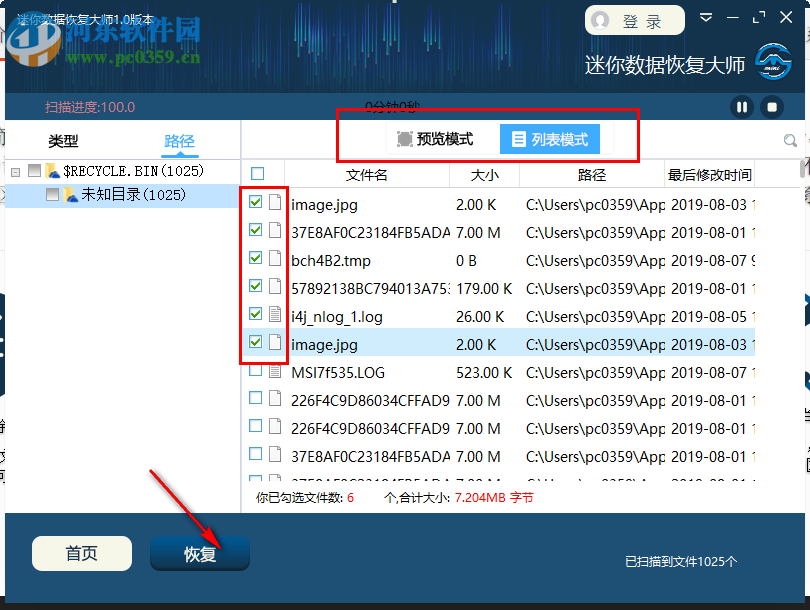
Task: Select the 类型 tab
Action: 62,142
